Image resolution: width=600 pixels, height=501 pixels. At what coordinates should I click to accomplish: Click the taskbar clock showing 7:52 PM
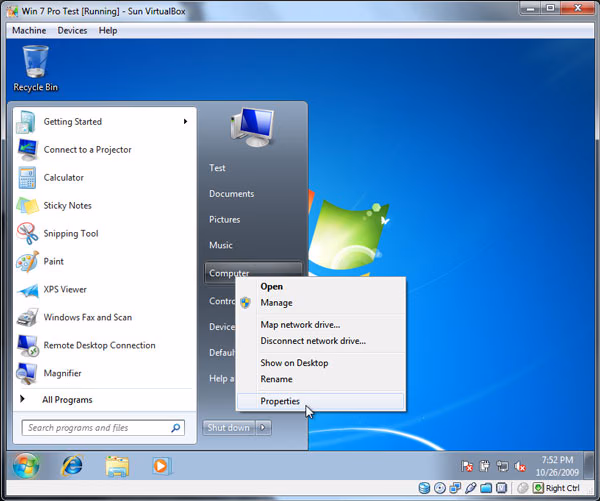pos(557,466)
